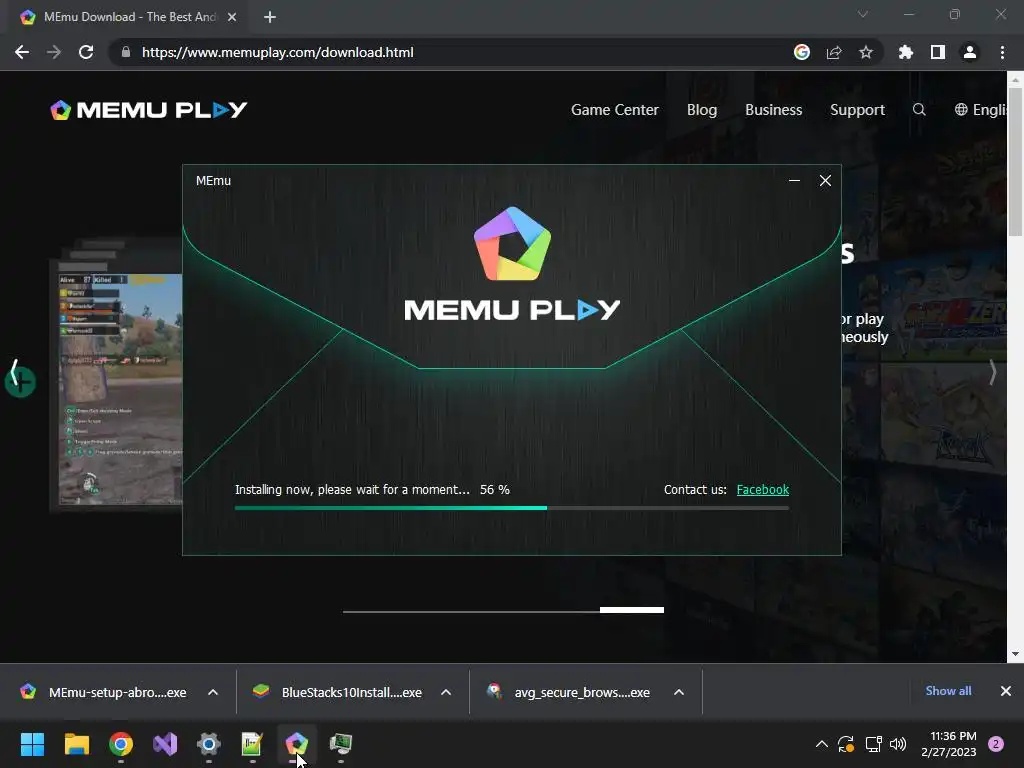Image resolution: width=1024 pixels, height=768 pixels.
Task: Reload the page with the refresh icon
Action: click(x=86, y=52)
